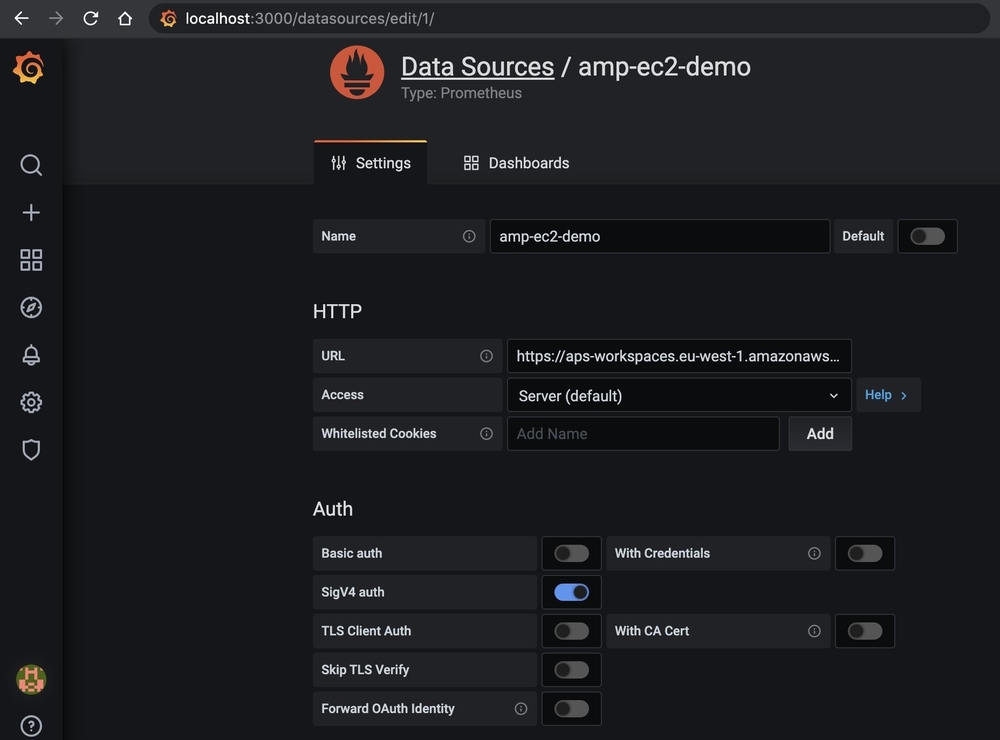Open the user avatar profile

[x=31, y=679]
